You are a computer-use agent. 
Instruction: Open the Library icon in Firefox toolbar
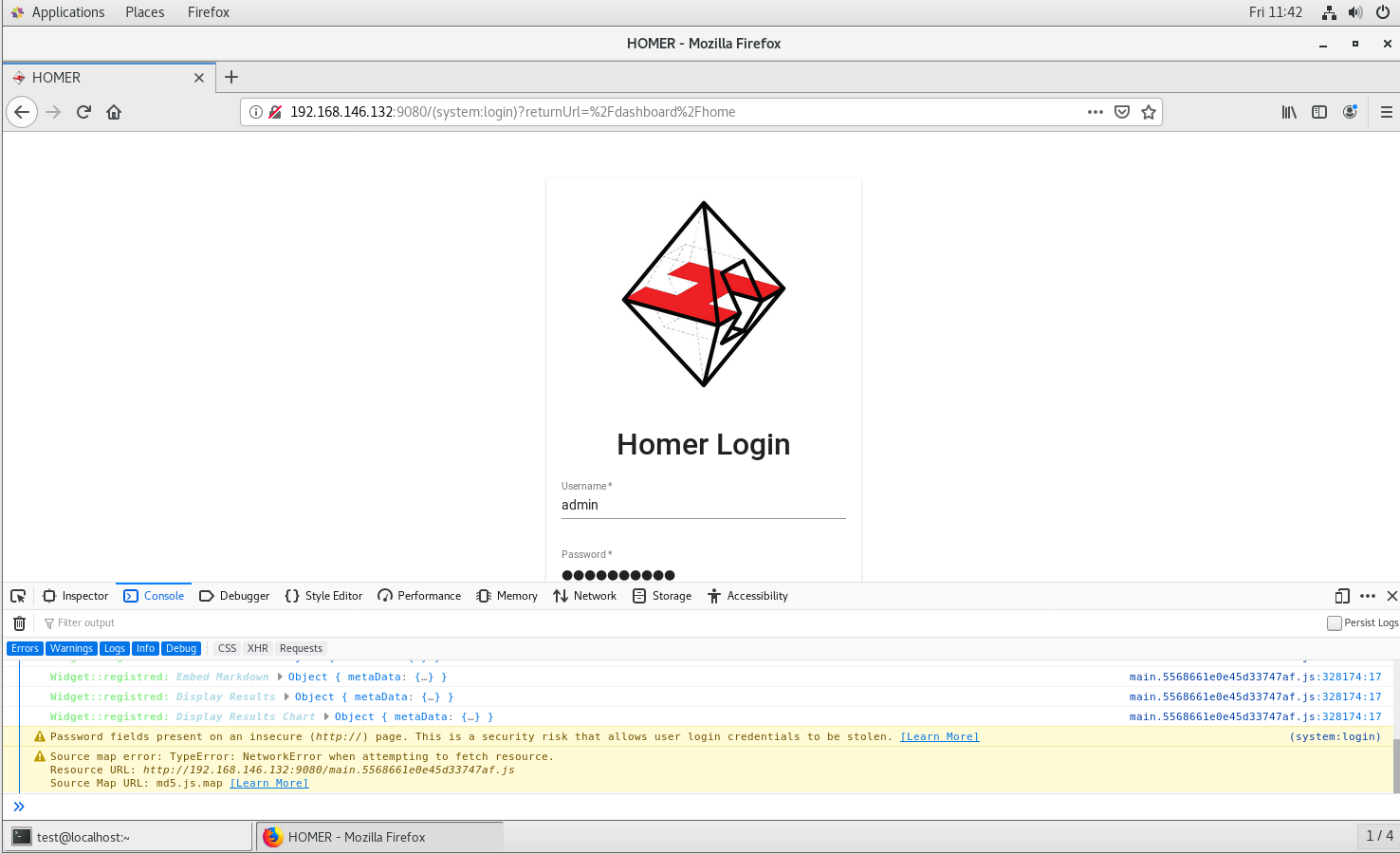click(1288, 111)
